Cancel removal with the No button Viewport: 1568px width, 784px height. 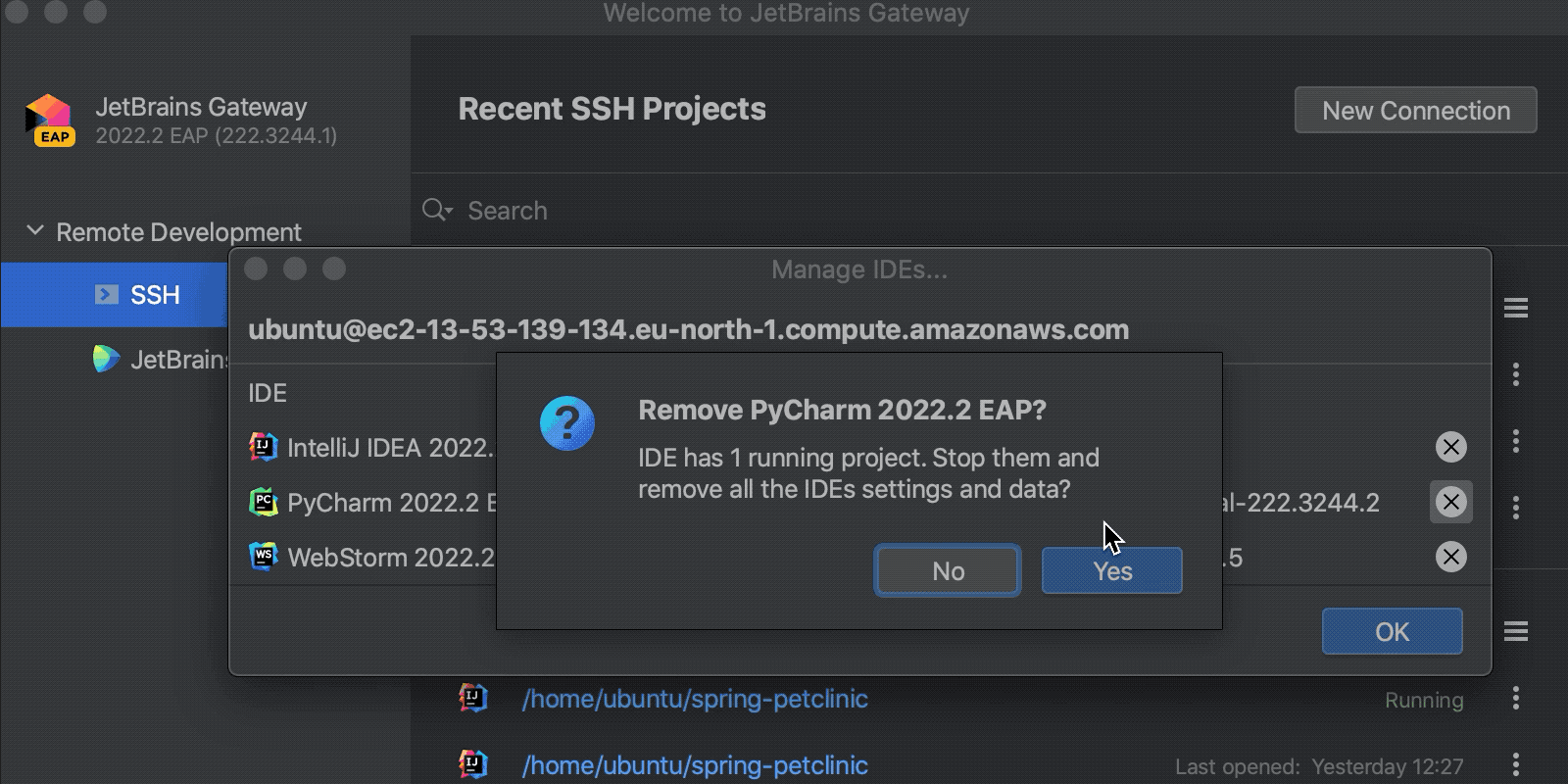pyautogui.click(x=948, y=570)
